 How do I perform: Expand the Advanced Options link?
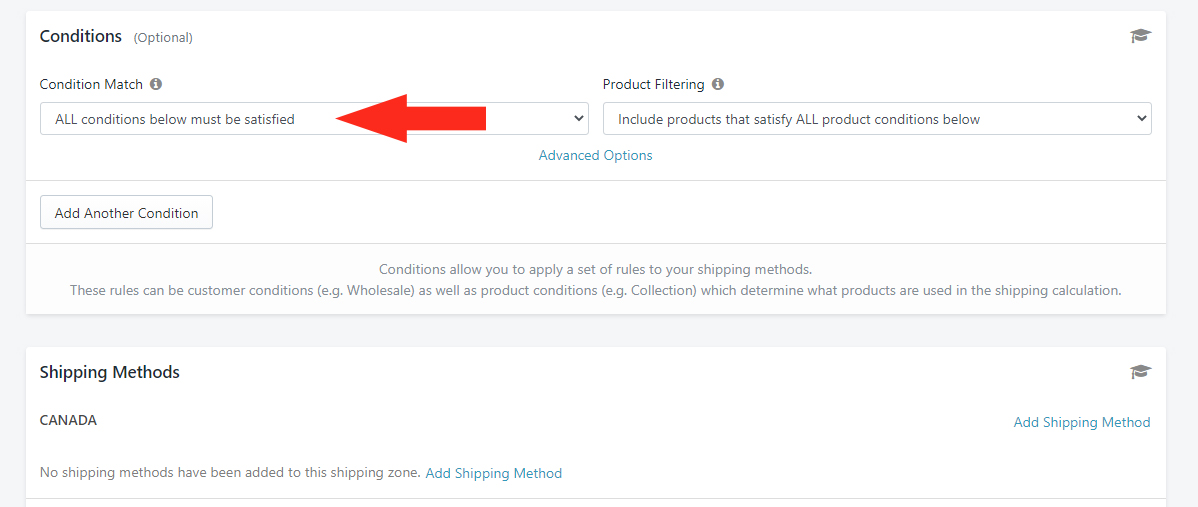point(595,155)
